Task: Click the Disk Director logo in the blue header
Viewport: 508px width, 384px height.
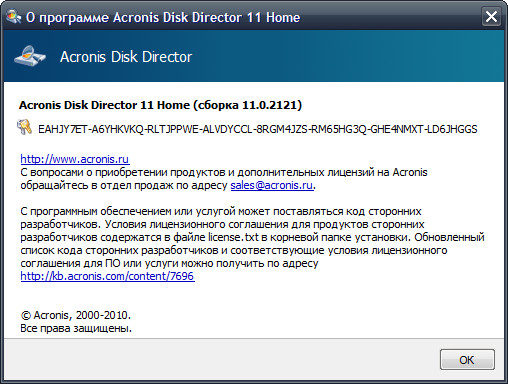Action: click(x=30, y=56)
